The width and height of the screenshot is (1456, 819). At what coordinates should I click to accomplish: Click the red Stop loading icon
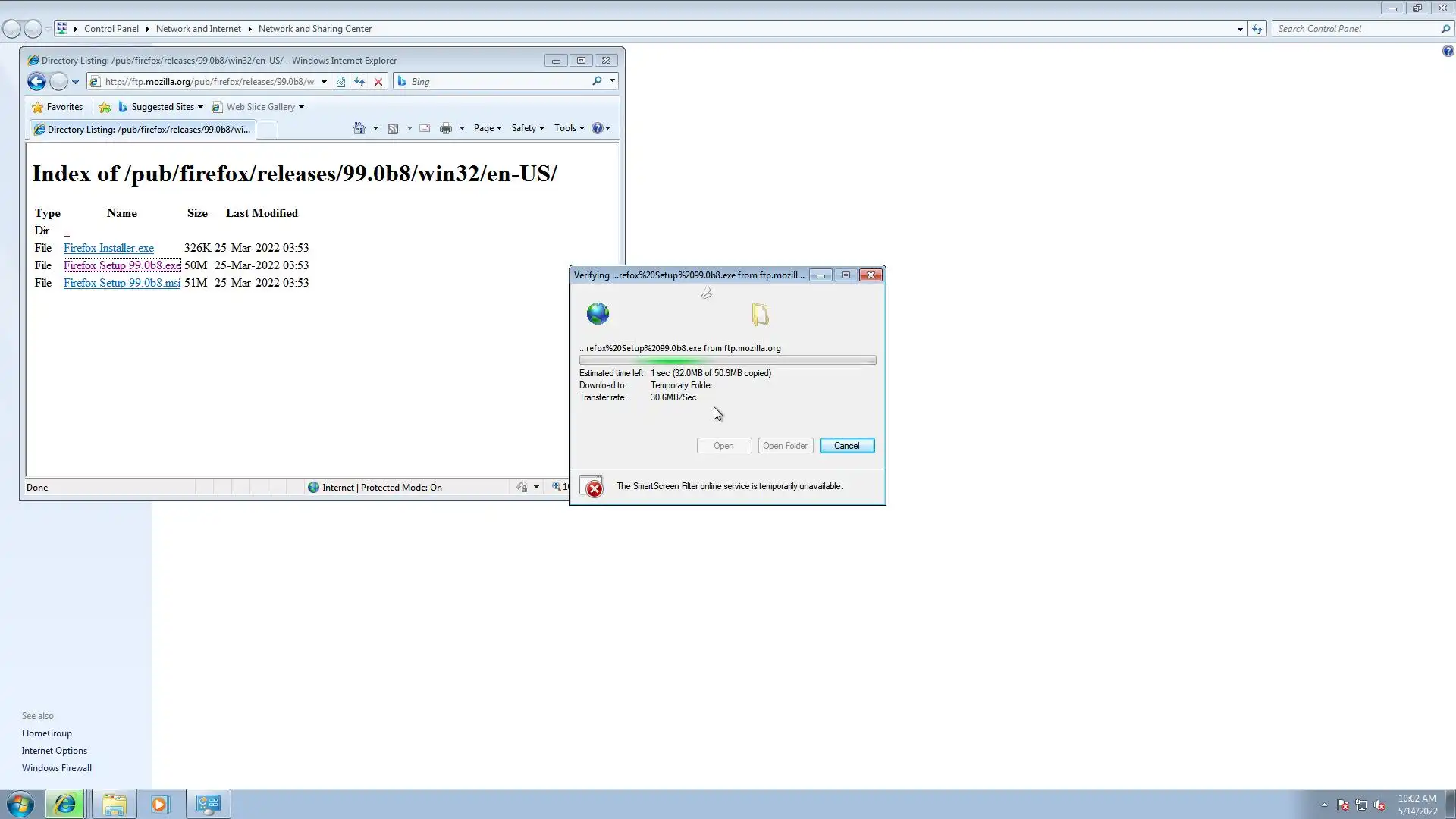[x=378, y=82]
